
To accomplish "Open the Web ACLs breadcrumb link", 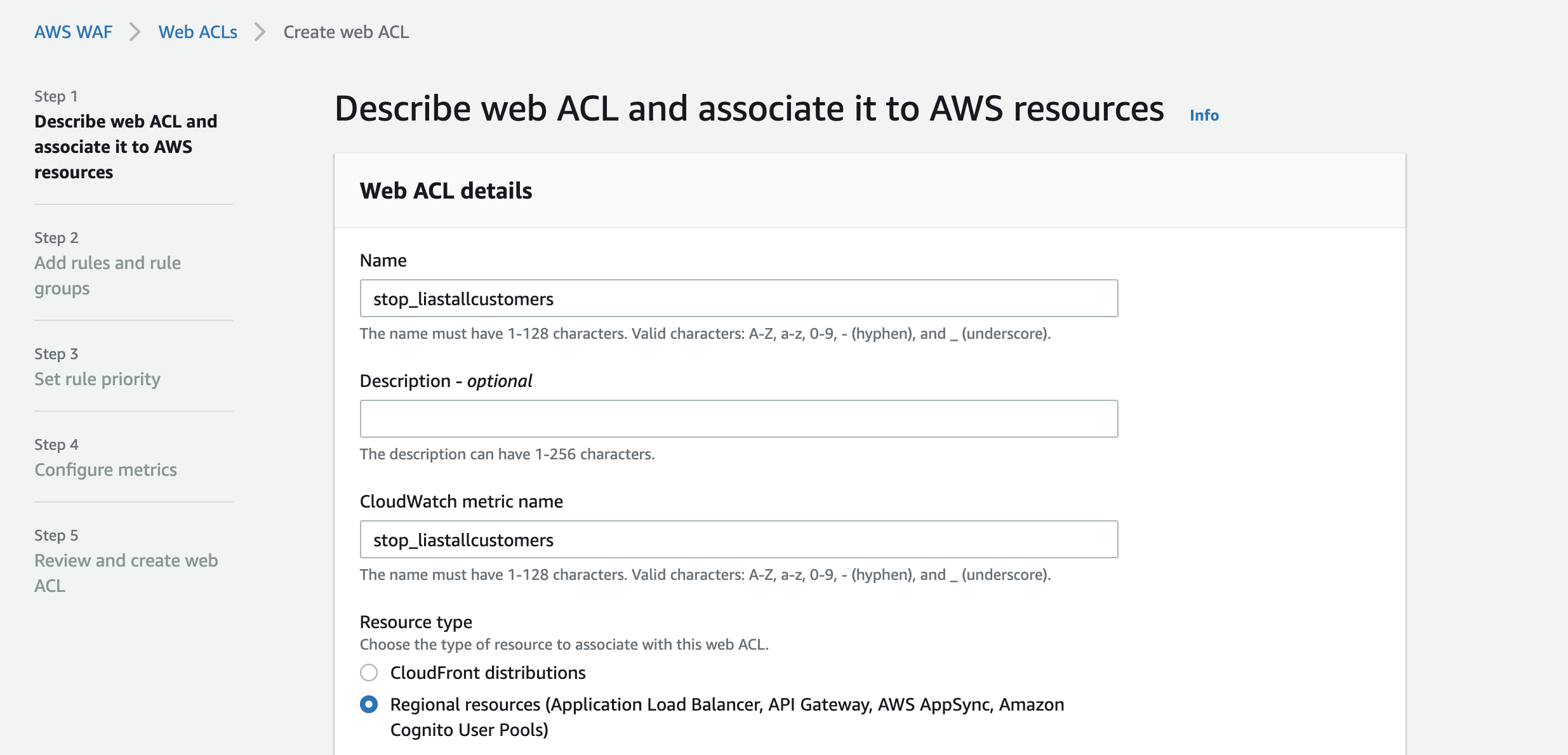I will point(197,32).
